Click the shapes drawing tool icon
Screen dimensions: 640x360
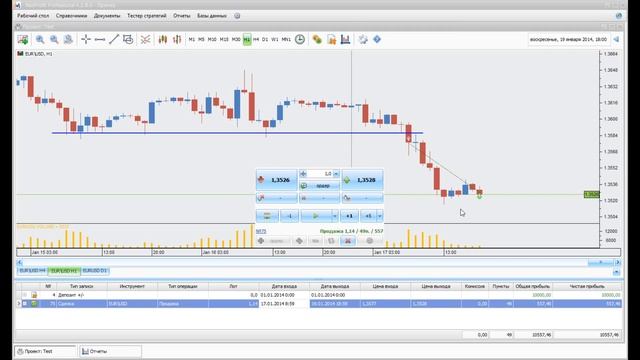[x=128, y=39]
